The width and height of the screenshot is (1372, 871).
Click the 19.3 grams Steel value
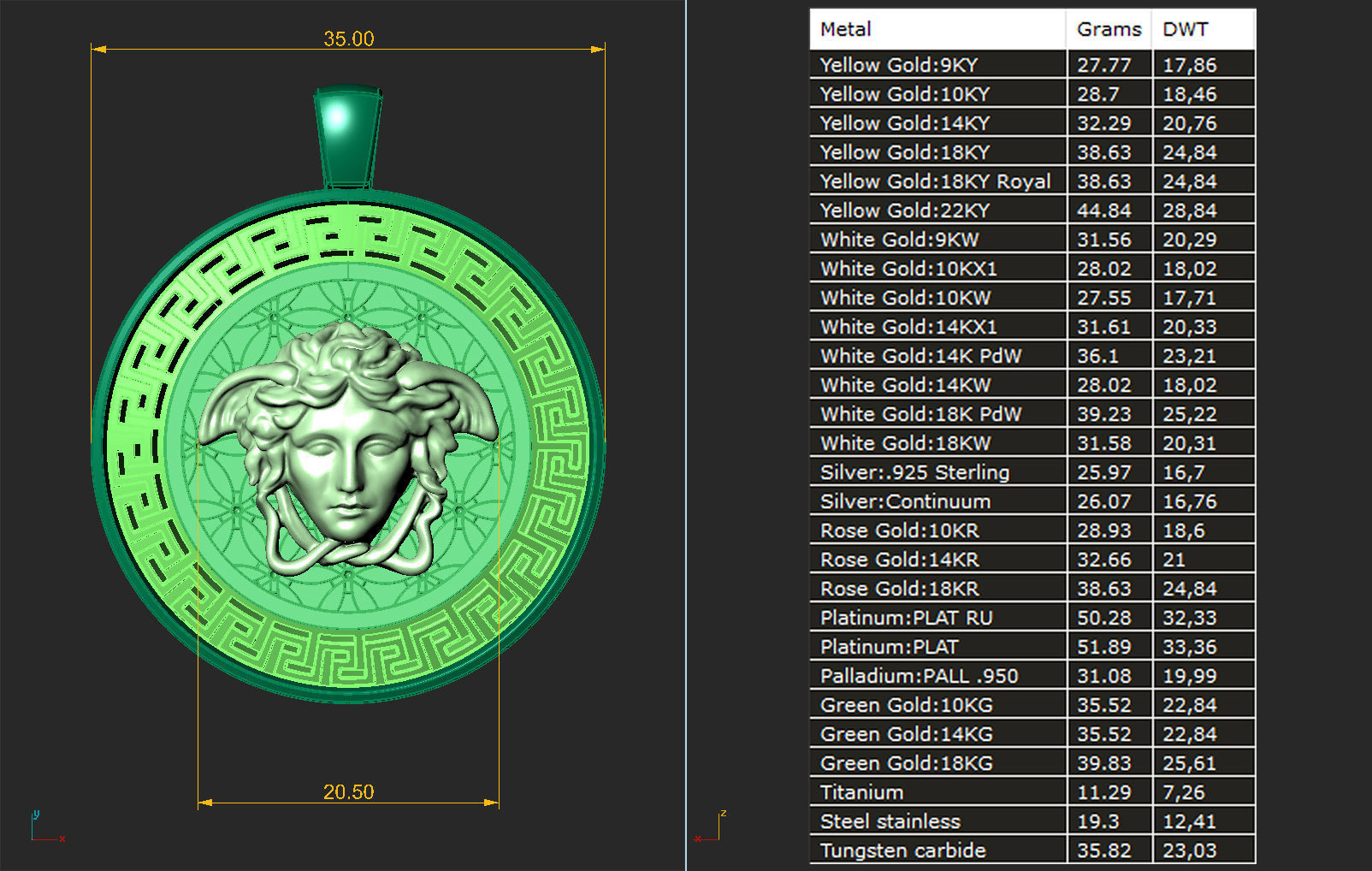(1098, 821)
